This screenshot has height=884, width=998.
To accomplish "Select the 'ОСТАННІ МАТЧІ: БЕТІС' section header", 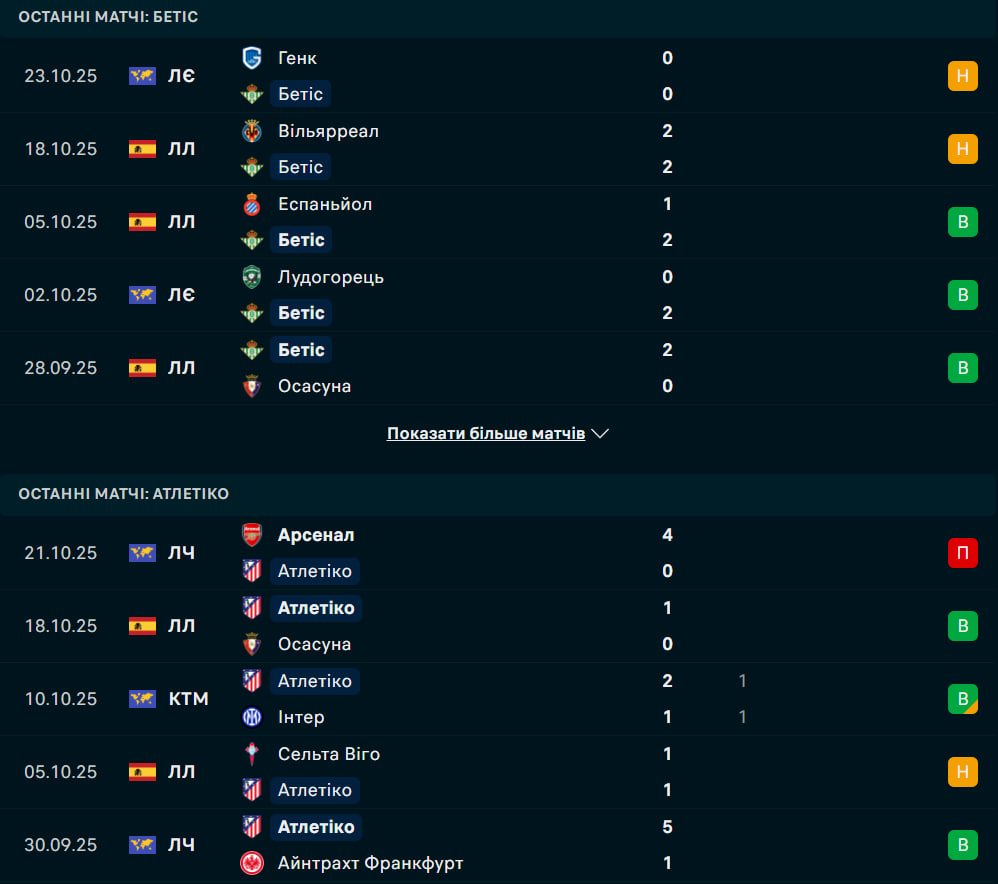I will click(x=108, y=17).
